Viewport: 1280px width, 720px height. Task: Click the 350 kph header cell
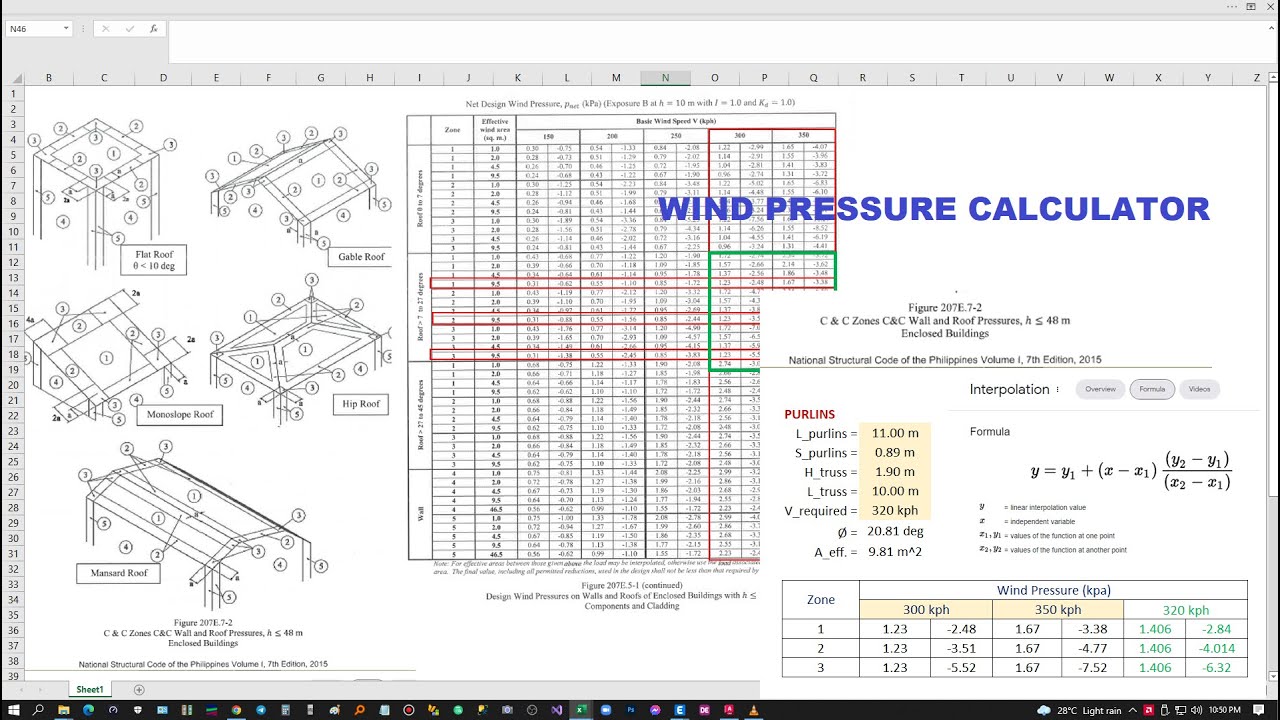click(1057, 609)
